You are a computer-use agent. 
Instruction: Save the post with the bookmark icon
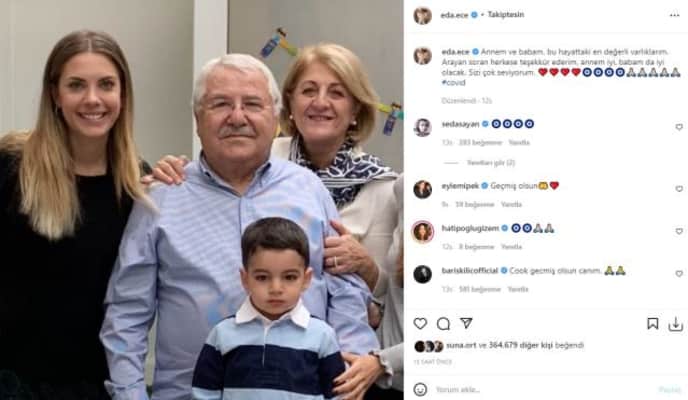(652, 324)
